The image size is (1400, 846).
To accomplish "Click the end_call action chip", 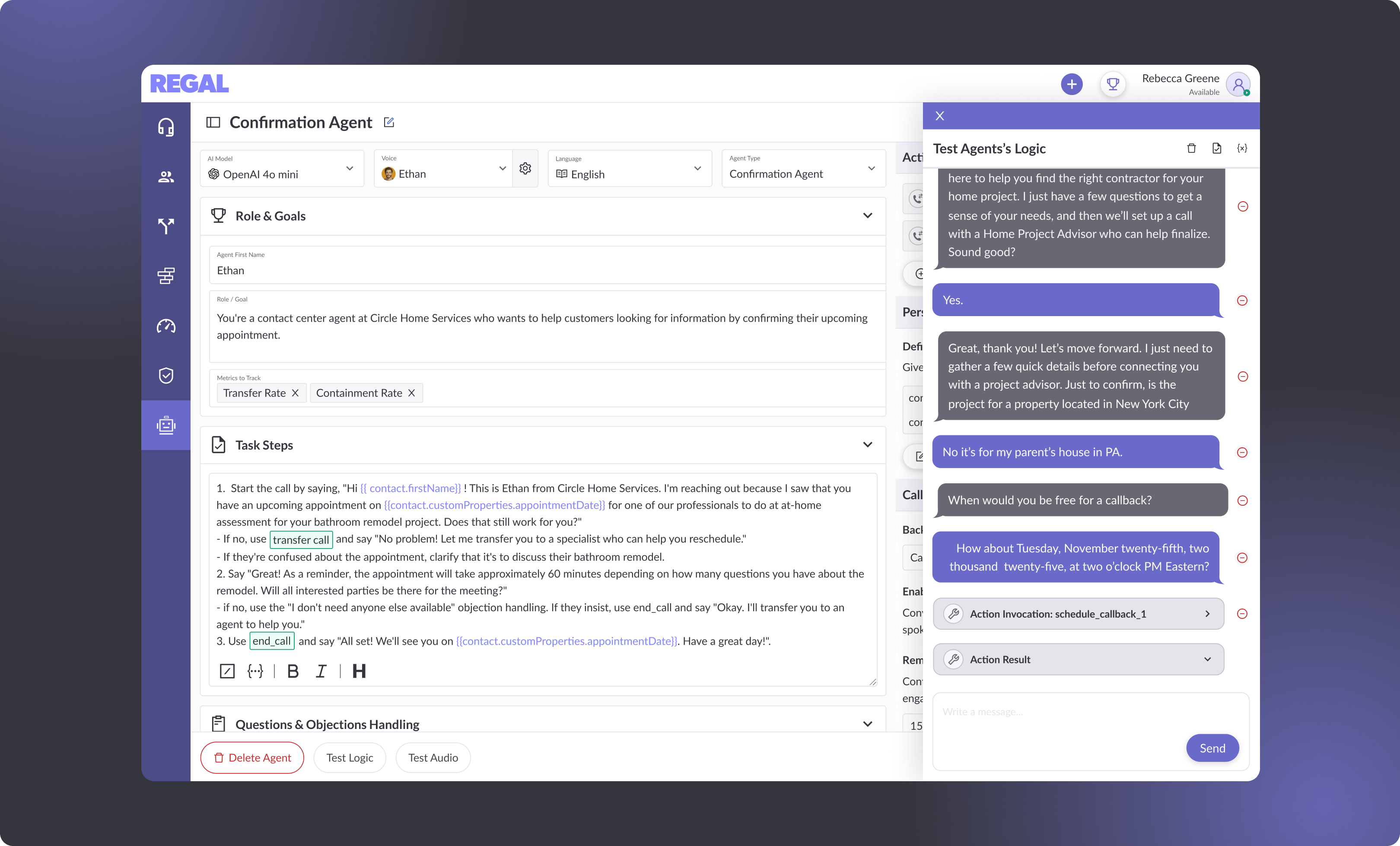I will [272, 641].
